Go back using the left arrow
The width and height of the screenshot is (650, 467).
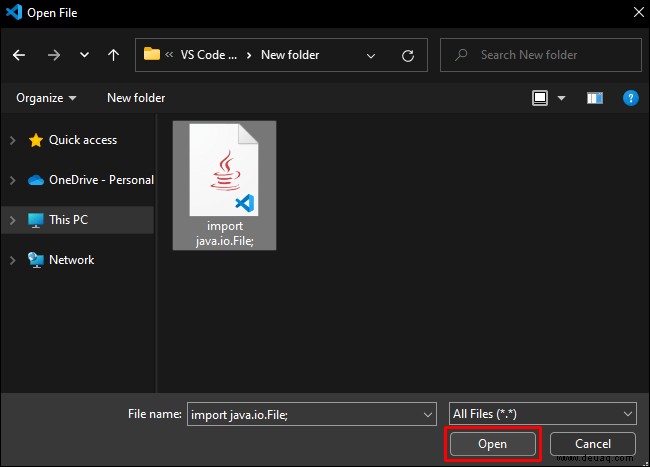(19, 55)
